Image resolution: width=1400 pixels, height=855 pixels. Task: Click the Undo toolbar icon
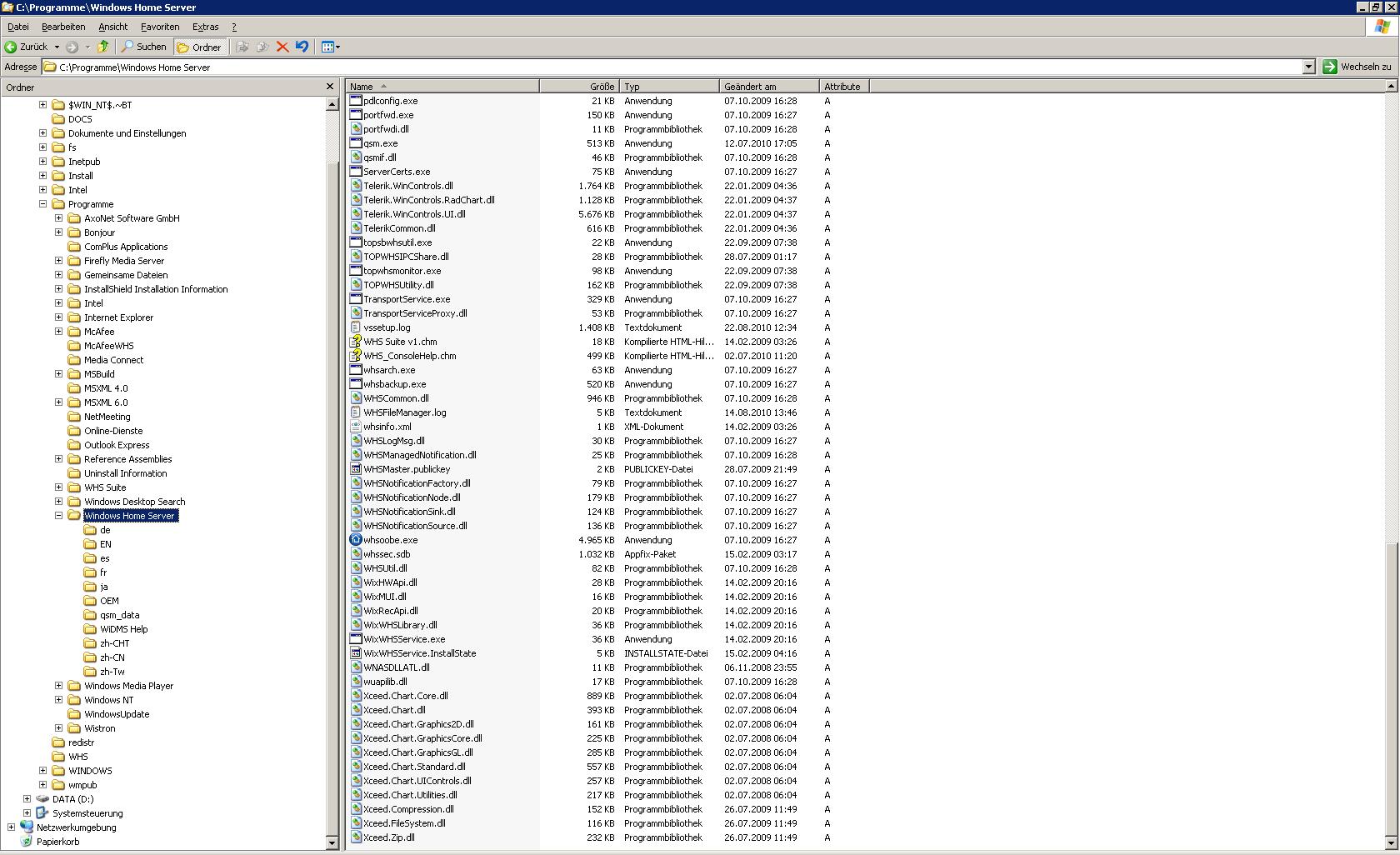302,47
